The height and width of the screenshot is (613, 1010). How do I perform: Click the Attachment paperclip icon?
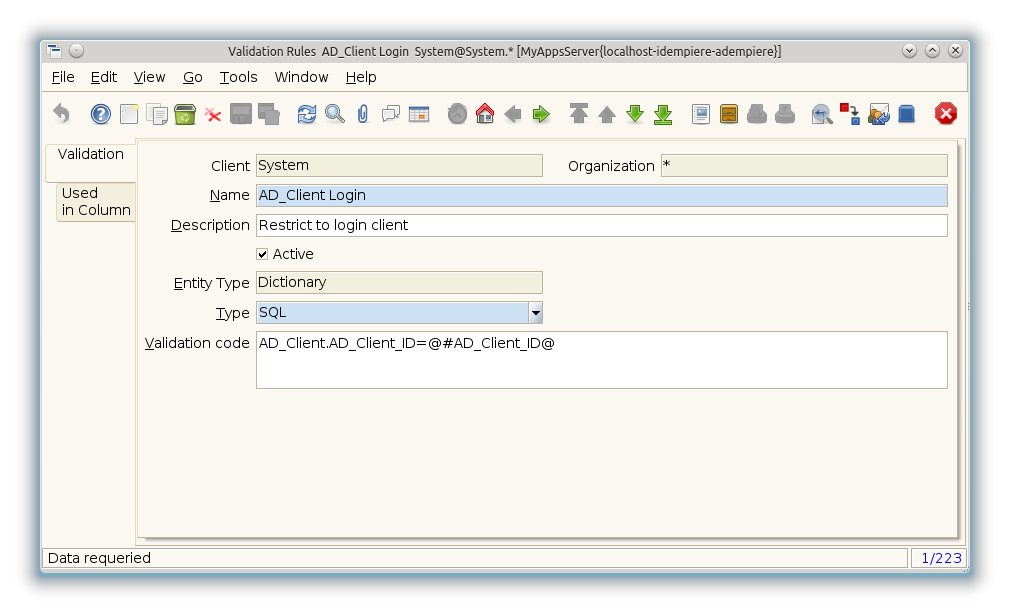pos(363,114)
